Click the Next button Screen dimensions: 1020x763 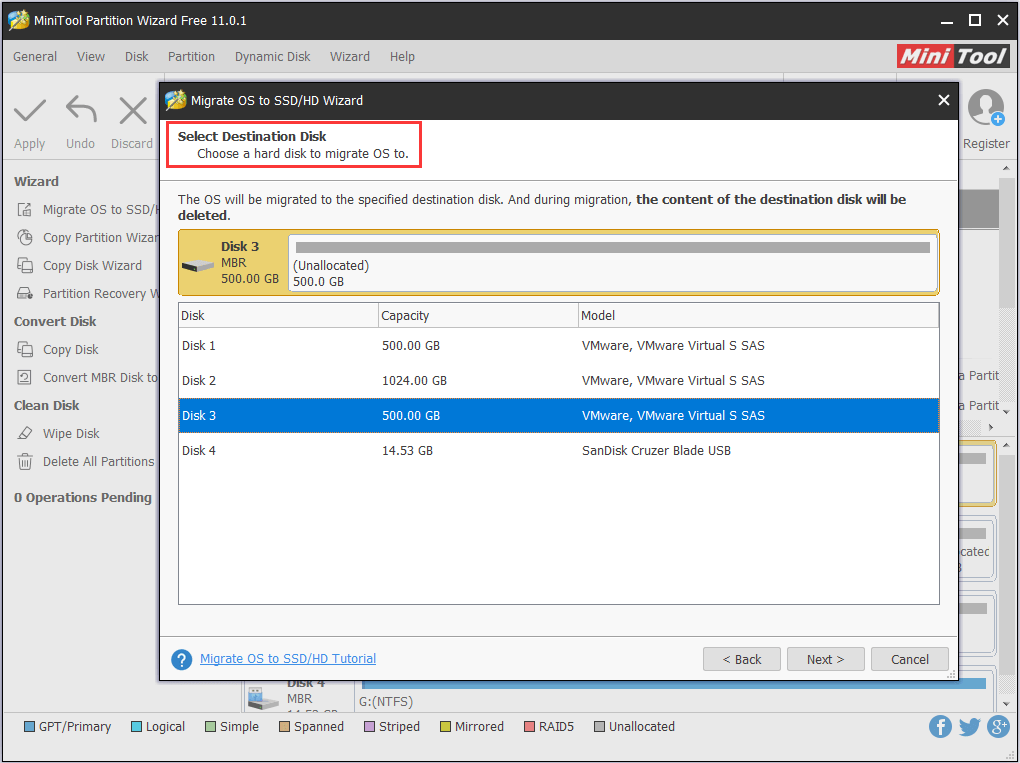point(825,659)
